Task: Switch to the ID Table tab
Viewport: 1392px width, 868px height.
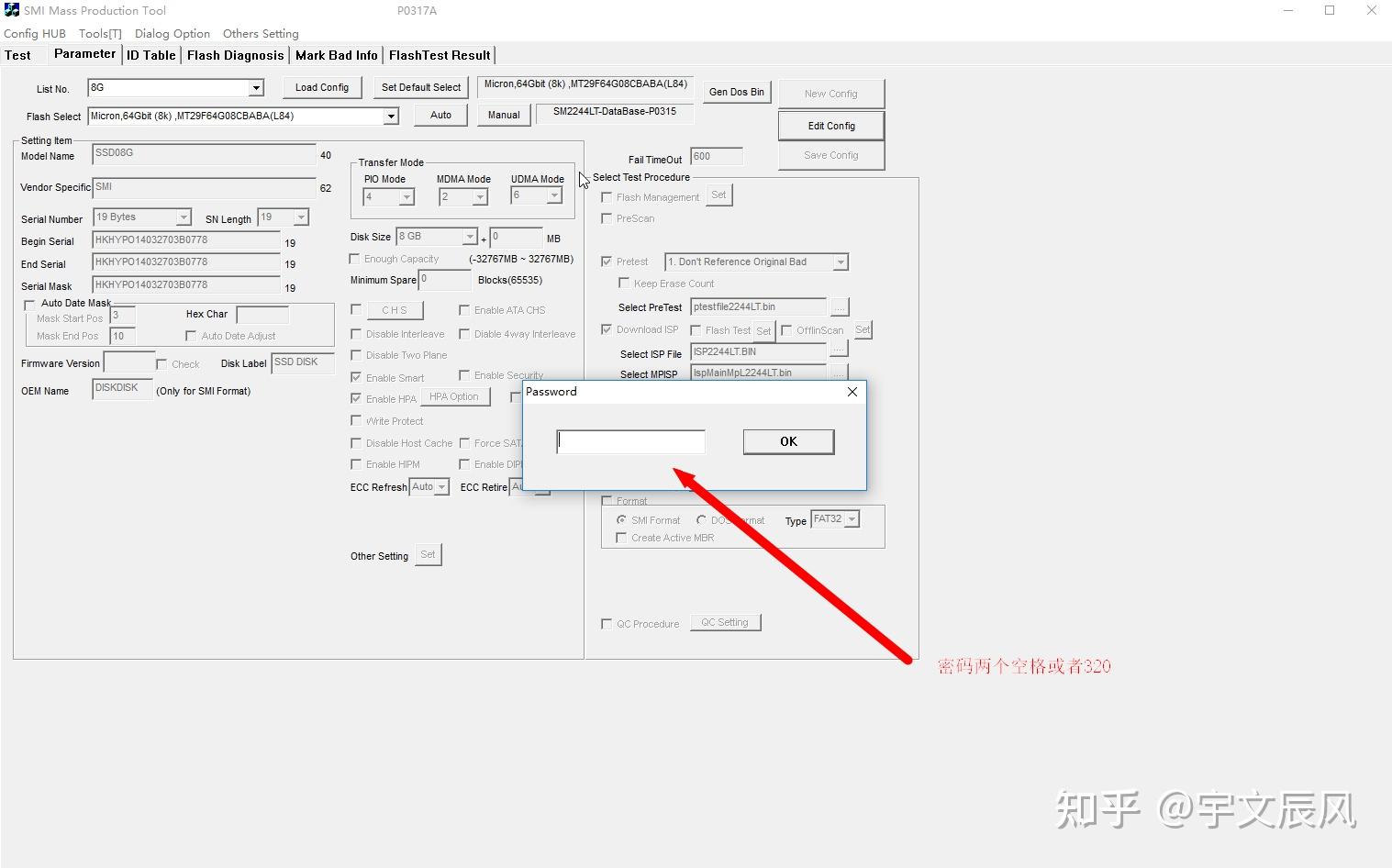Action: click(151, 55)
